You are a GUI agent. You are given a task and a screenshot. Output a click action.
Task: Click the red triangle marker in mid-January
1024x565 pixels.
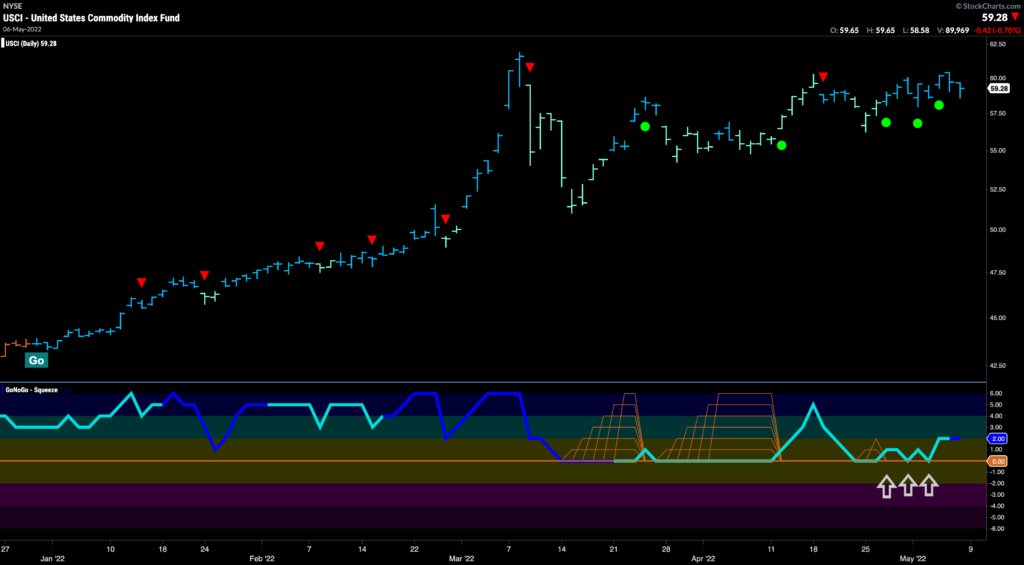(x=142, y=282)
